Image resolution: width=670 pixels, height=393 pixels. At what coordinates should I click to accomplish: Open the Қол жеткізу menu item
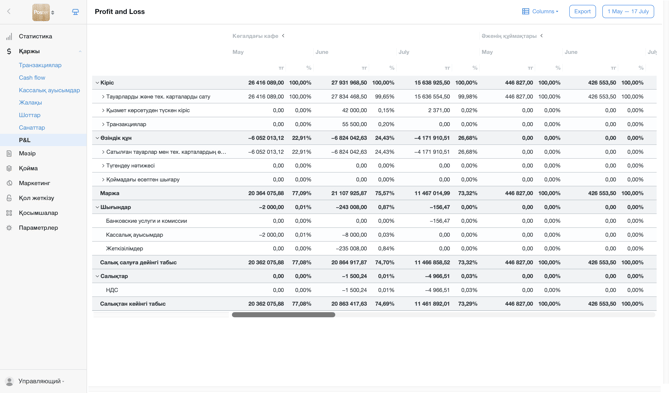36,198
